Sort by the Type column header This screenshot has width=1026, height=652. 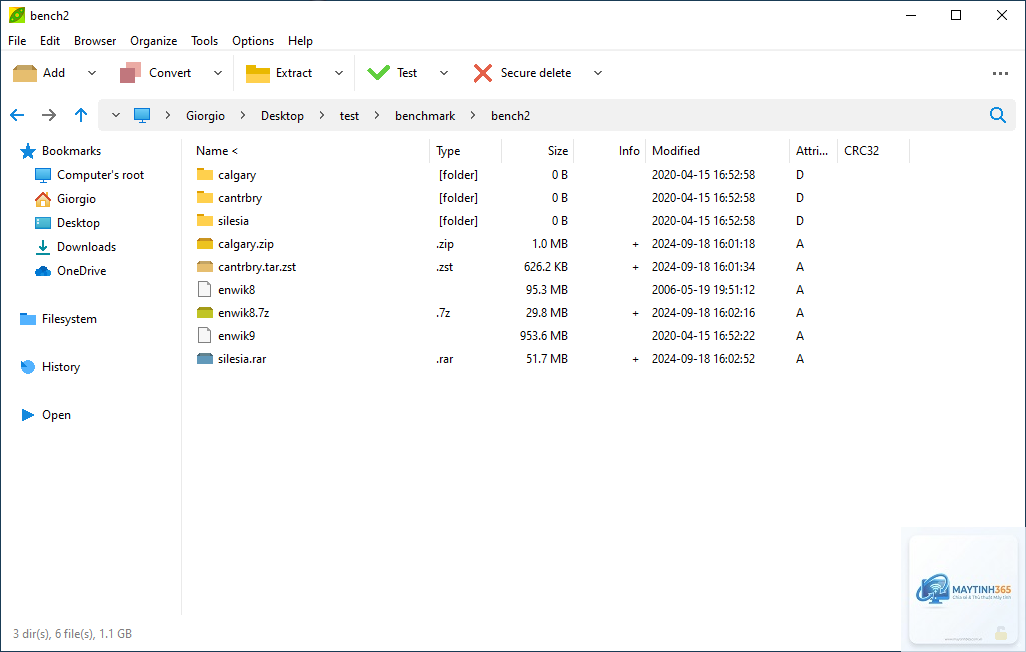click(x=465, y=151)
